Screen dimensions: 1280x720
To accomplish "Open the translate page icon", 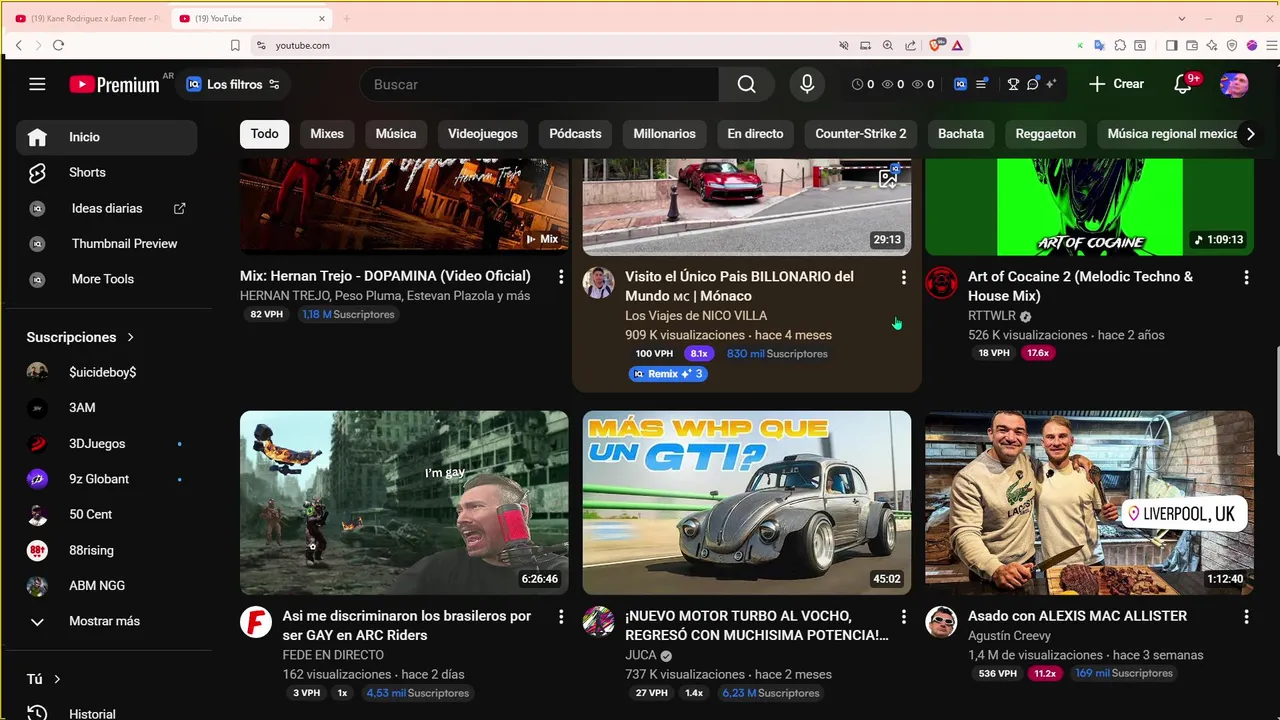I will point(1099,45).
